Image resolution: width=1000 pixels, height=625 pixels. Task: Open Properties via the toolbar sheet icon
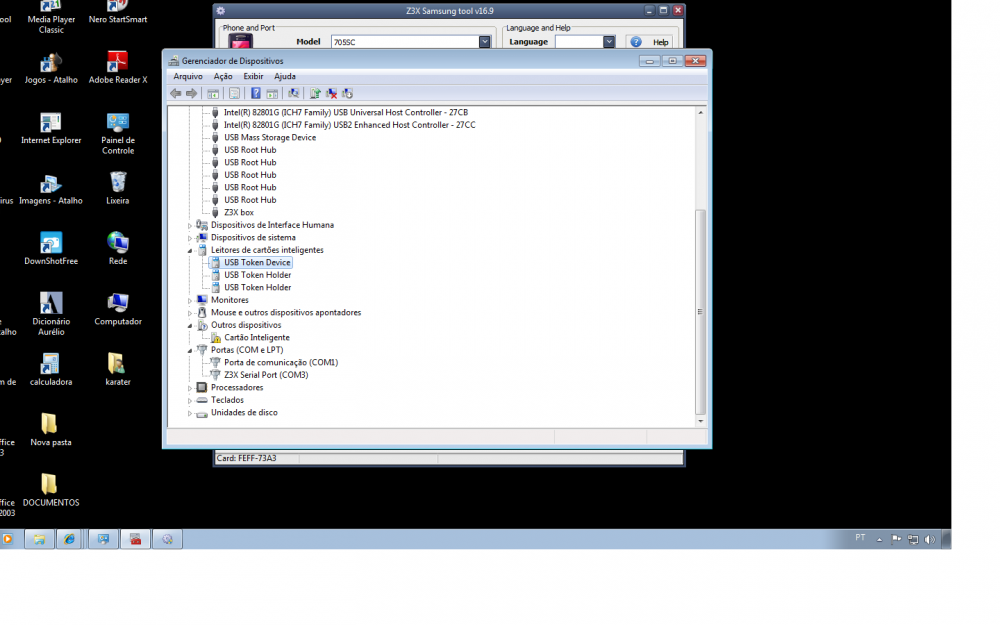(x=235, y=94)
